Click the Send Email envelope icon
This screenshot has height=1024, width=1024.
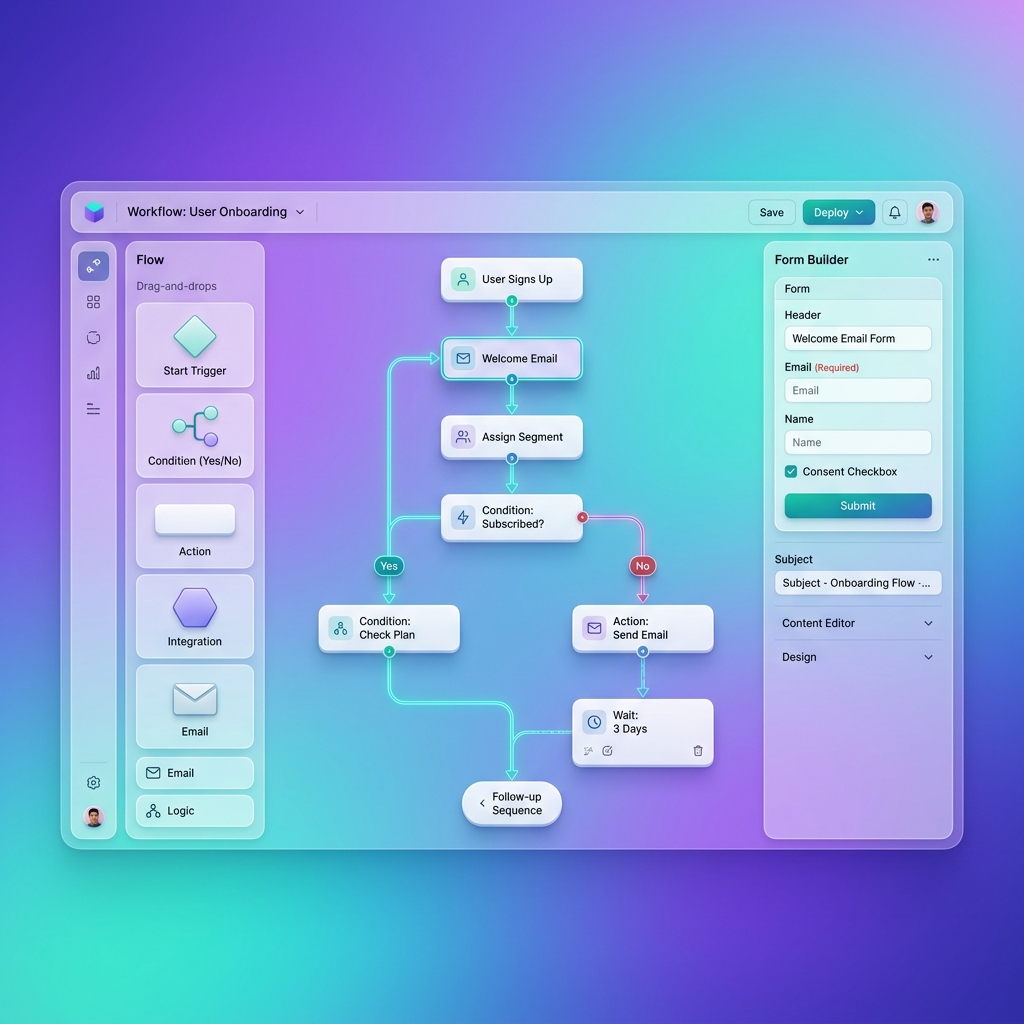pos(594,628)
